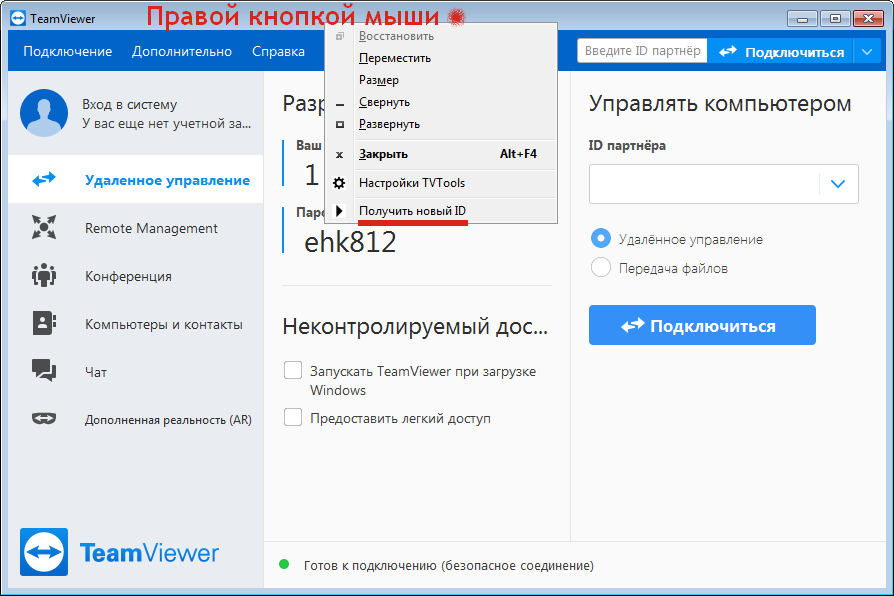
Task: Open the Справка menu
Action: (278, 52)
